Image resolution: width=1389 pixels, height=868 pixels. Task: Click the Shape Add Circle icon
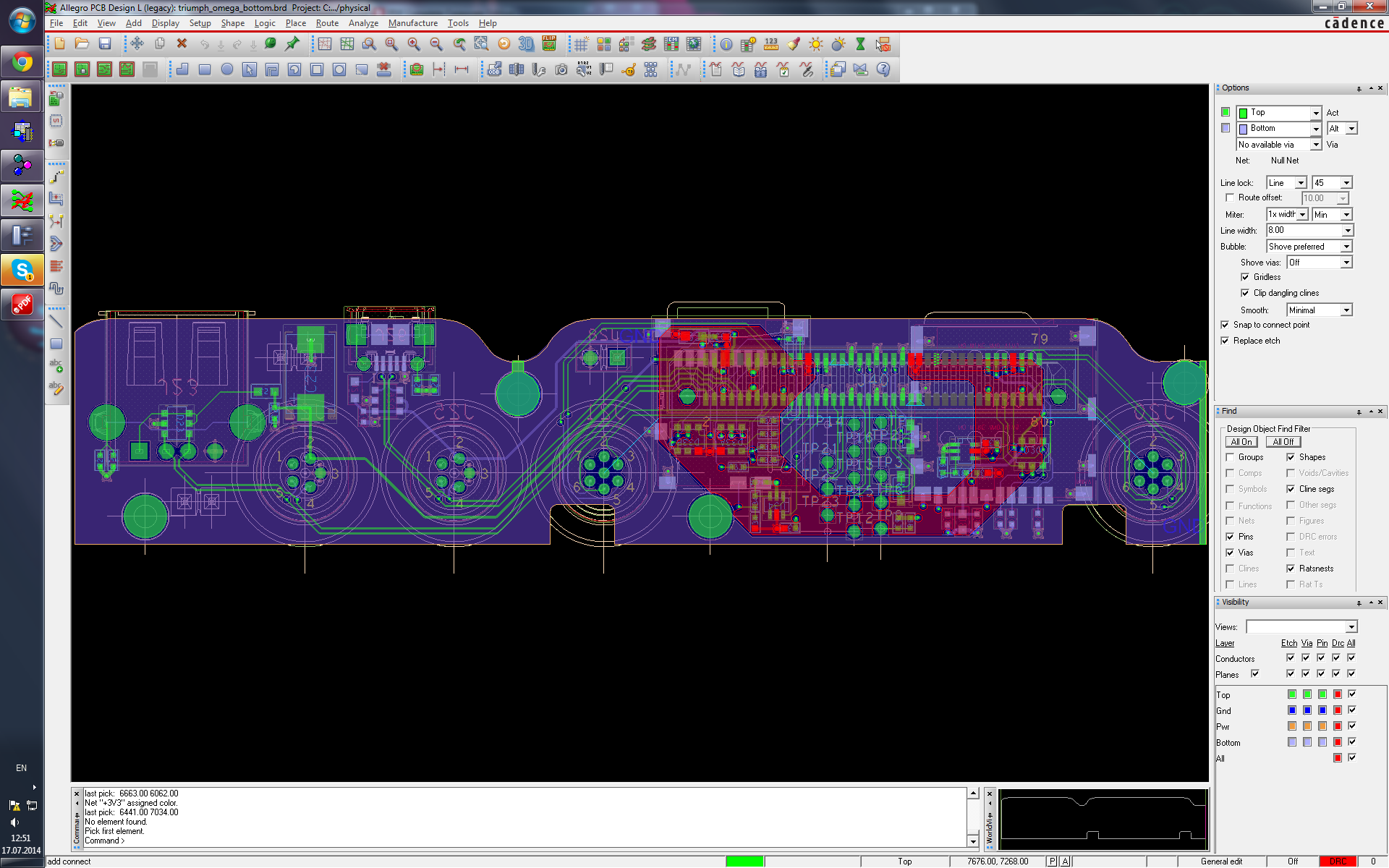tap(227, 69)
